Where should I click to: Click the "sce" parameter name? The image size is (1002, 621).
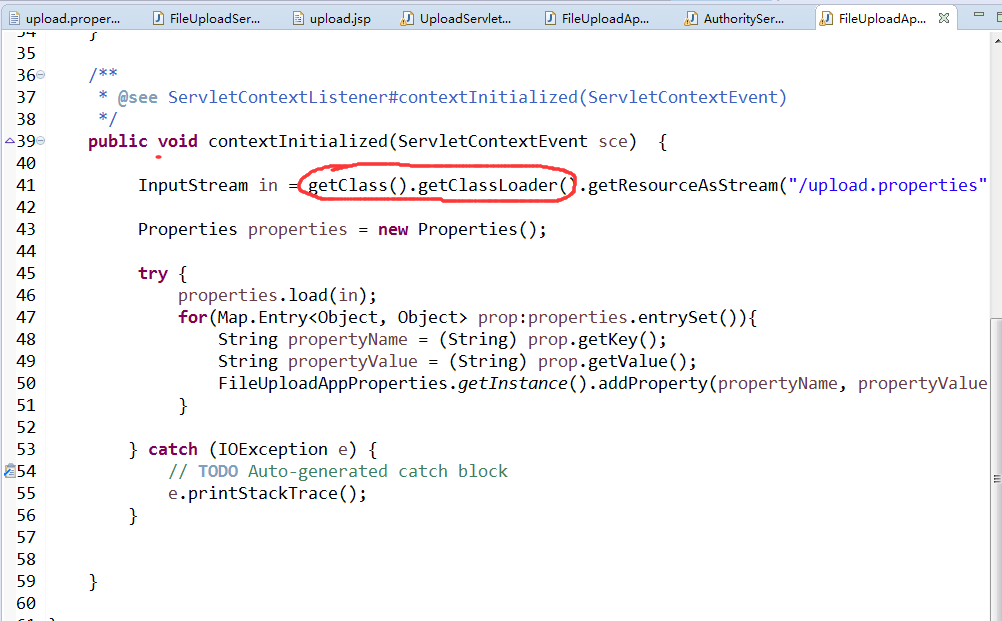pos(613,141)
